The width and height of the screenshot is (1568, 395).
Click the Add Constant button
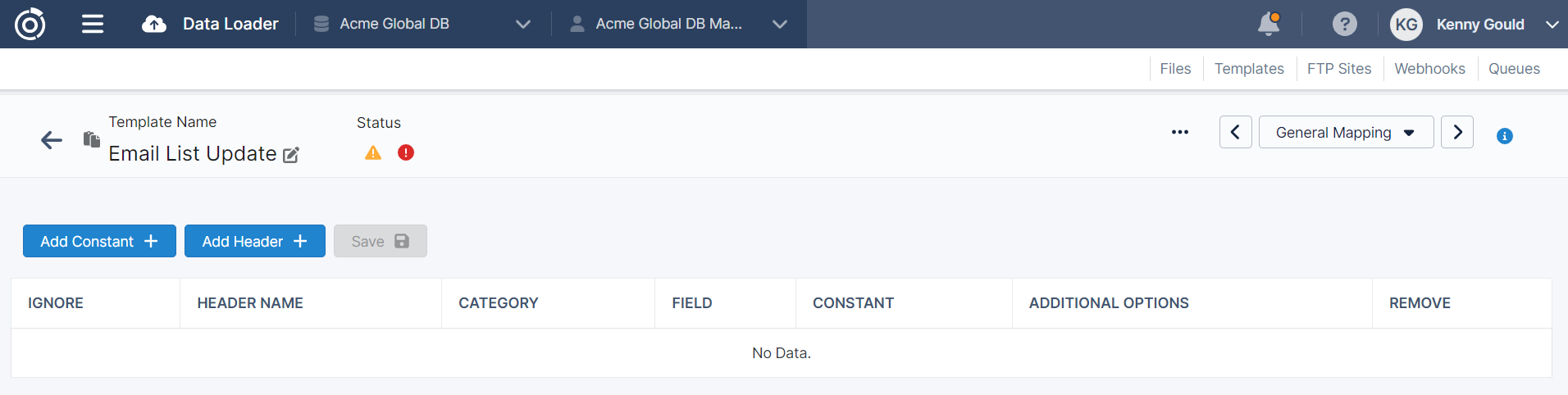coord(99,241)
